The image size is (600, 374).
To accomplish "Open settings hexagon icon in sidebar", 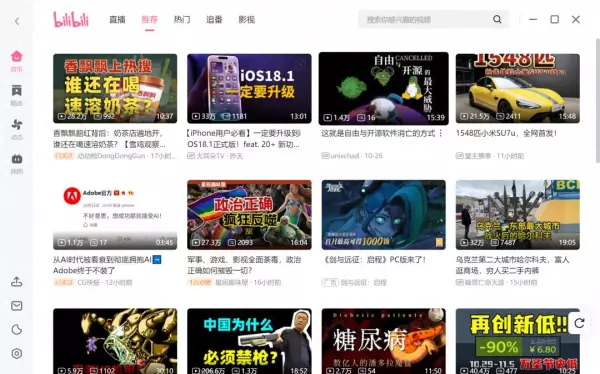I will pos(16,353).
